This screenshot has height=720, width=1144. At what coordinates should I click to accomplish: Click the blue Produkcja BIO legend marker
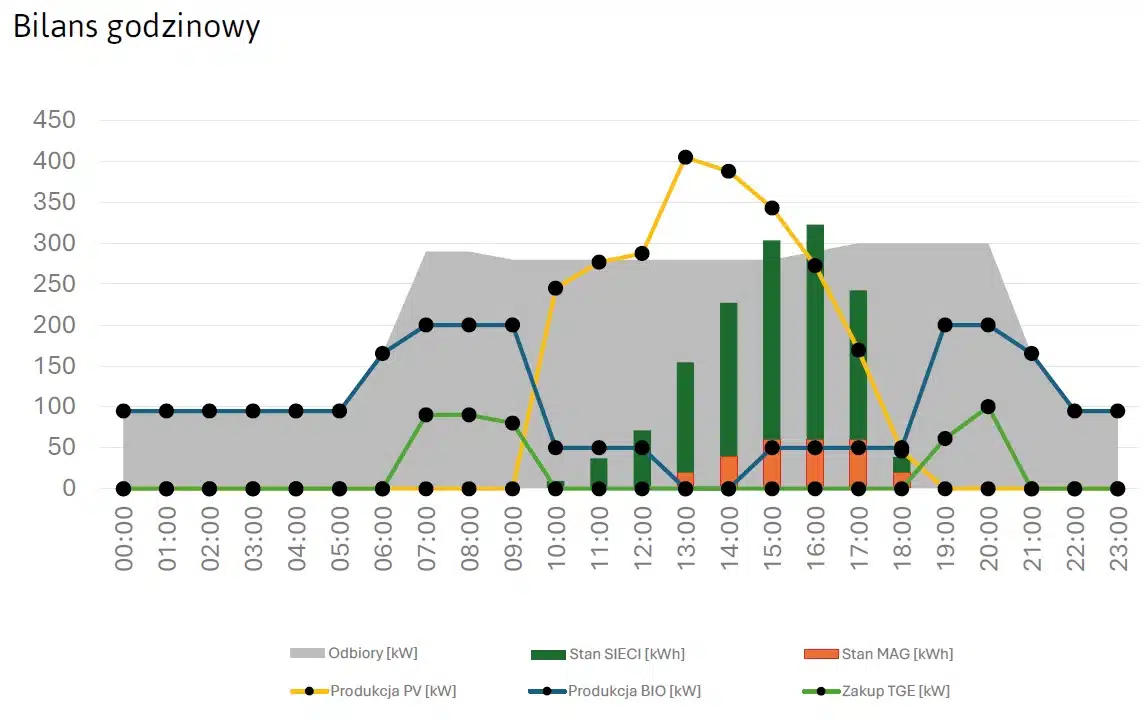[x=548, y=691]
